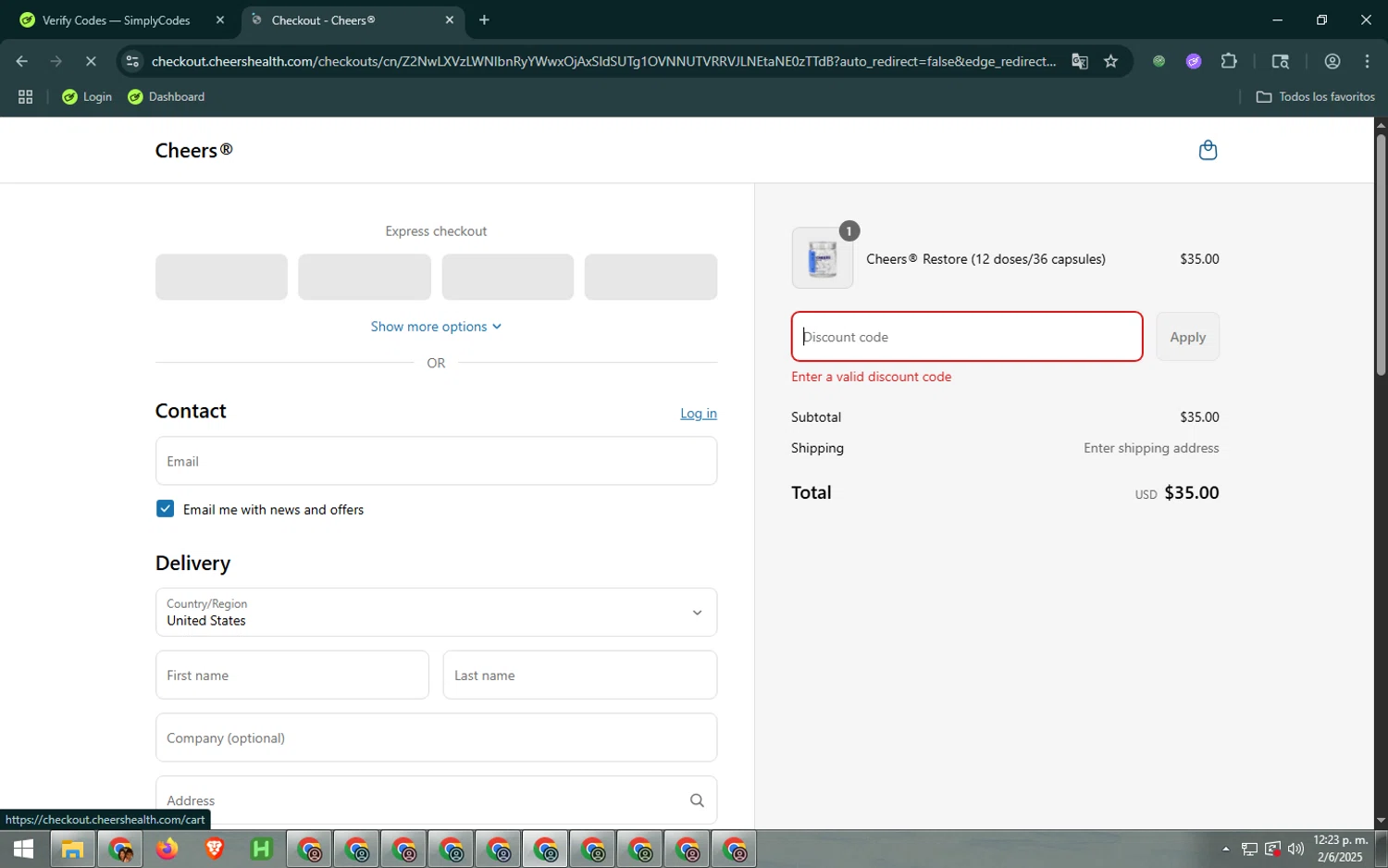Open the green H app in taskbar
The height and width of the screenshot is (868, 1388).
[x=262, y=849]
